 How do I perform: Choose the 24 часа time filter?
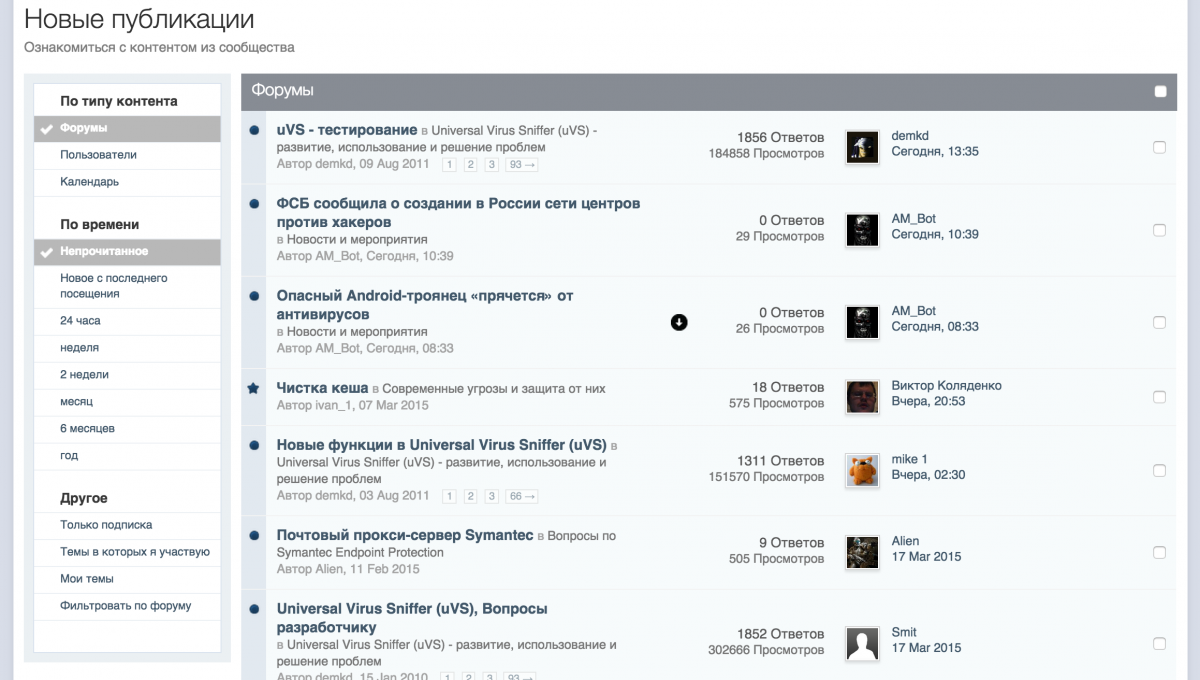point(80,321)
